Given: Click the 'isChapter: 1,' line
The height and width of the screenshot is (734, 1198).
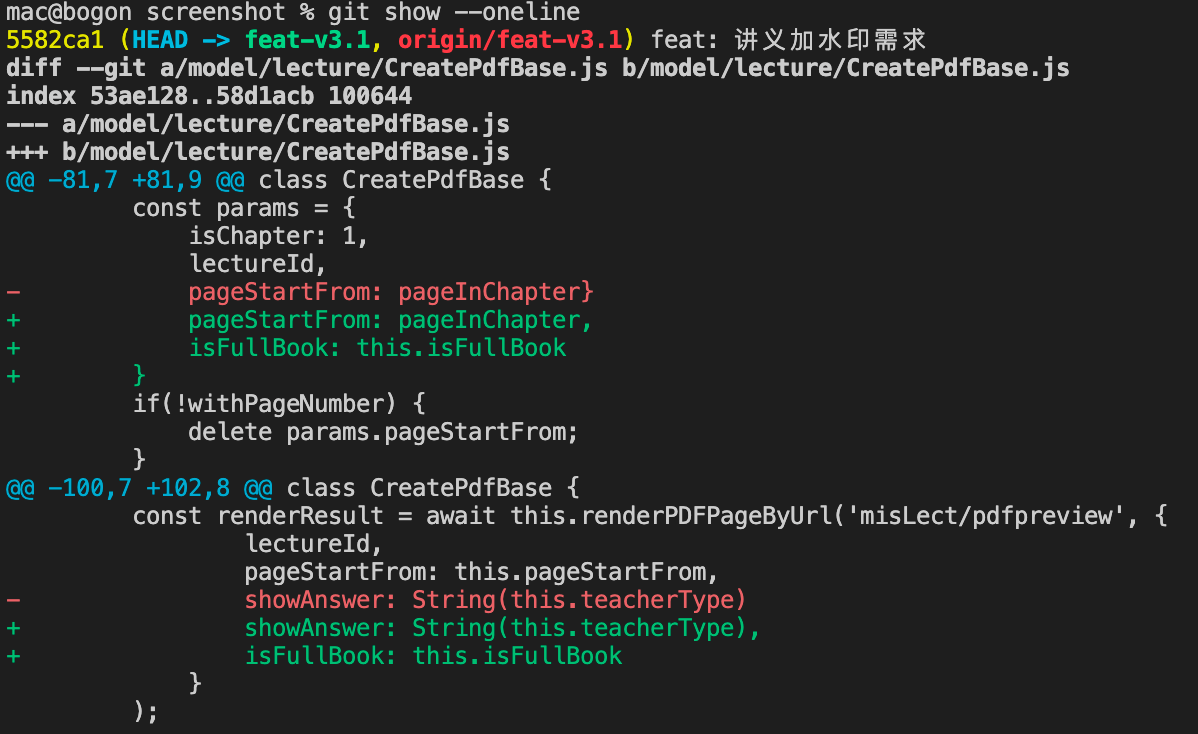Looking at the screenshot, I should click(279, 236).
